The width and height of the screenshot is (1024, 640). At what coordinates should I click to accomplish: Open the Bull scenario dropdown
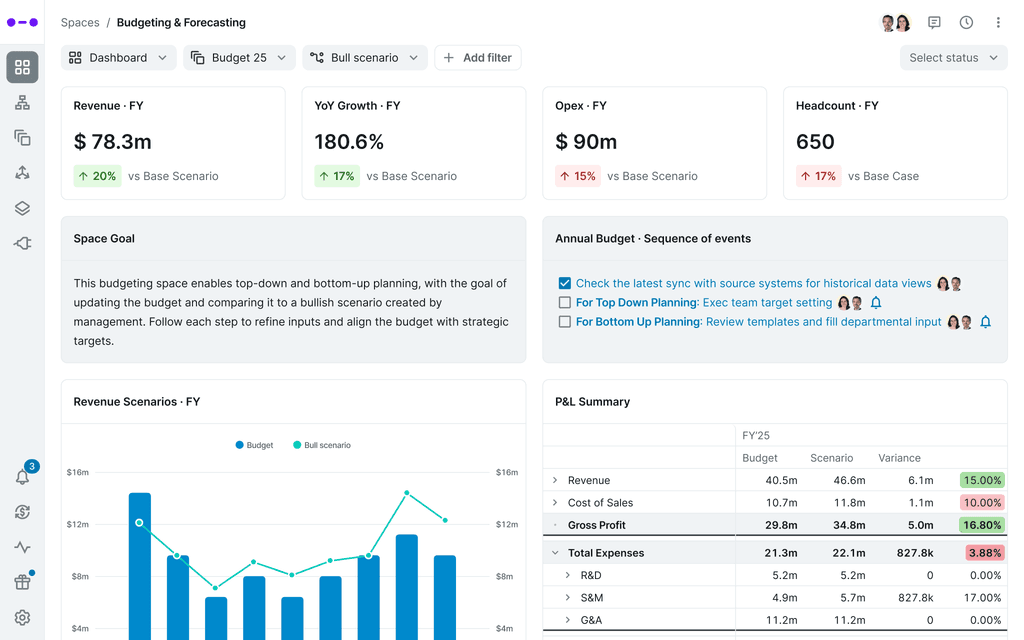[364, 57]
